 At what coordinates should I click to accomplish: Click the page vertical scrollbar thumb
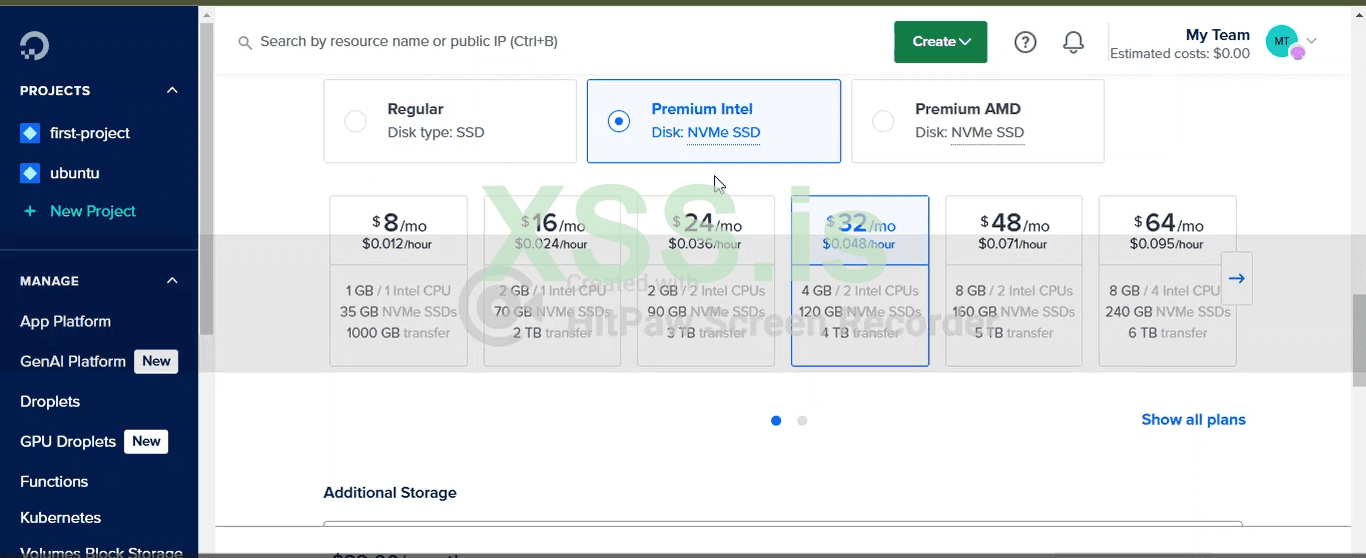point(1359,340)
